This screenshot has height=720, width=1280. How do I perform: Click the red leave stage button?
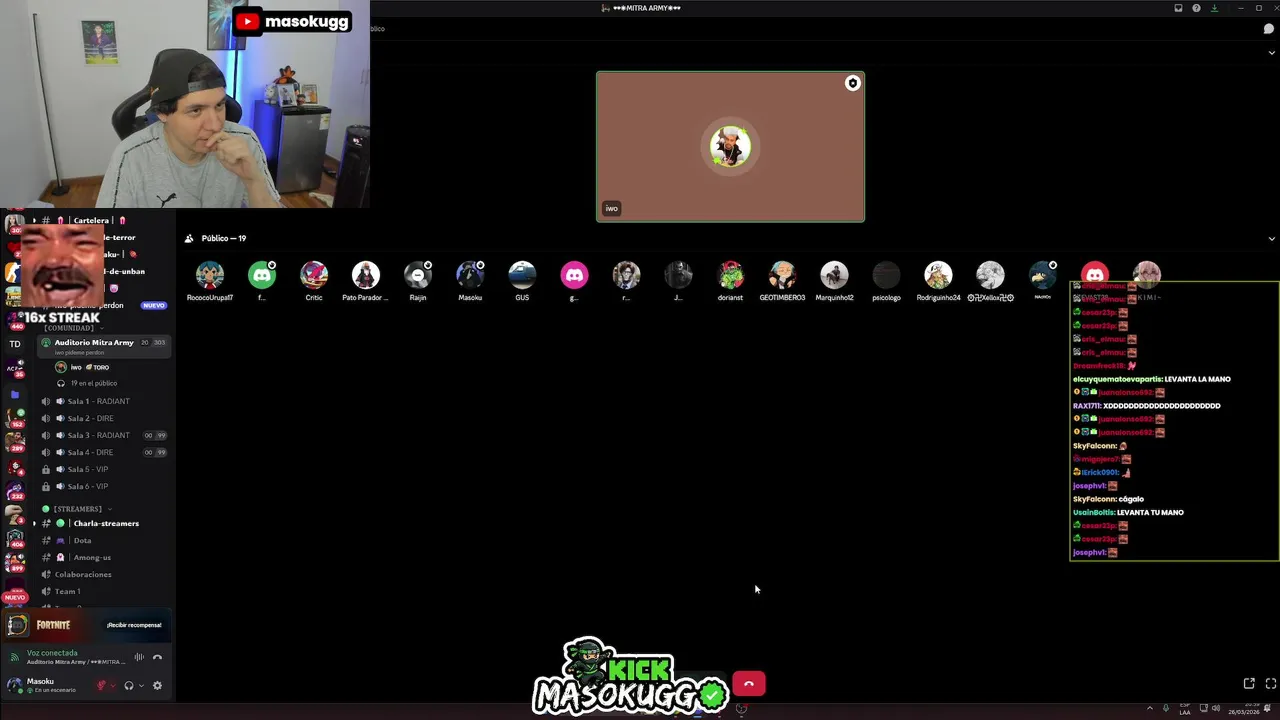(x=749, y=684)
